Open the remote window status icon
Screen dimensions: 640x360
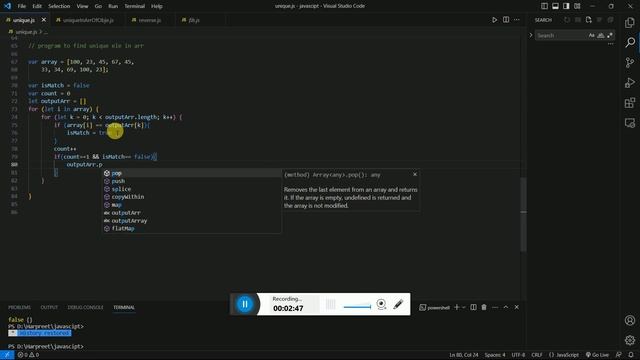click(7, 355)
